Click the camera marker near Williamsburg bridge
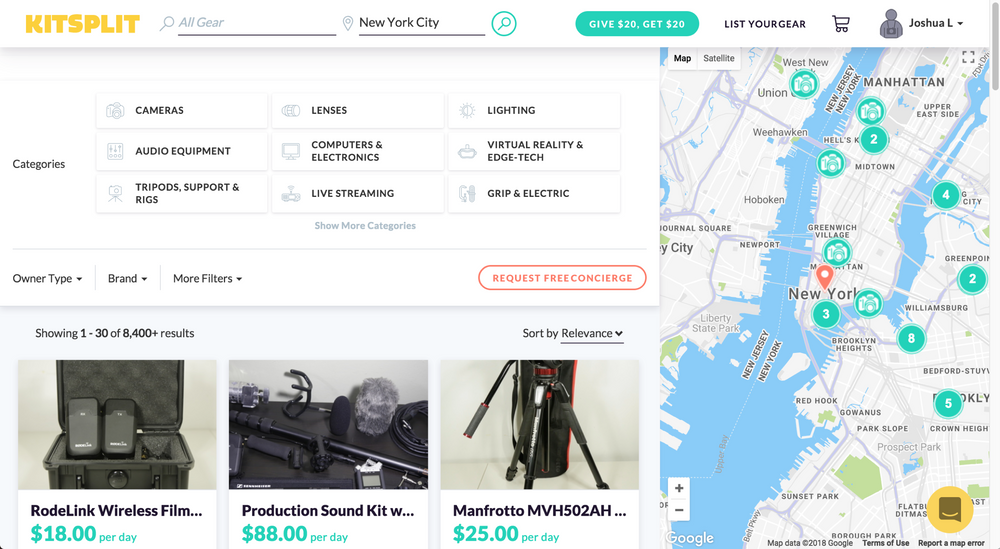 click(868, 304)
